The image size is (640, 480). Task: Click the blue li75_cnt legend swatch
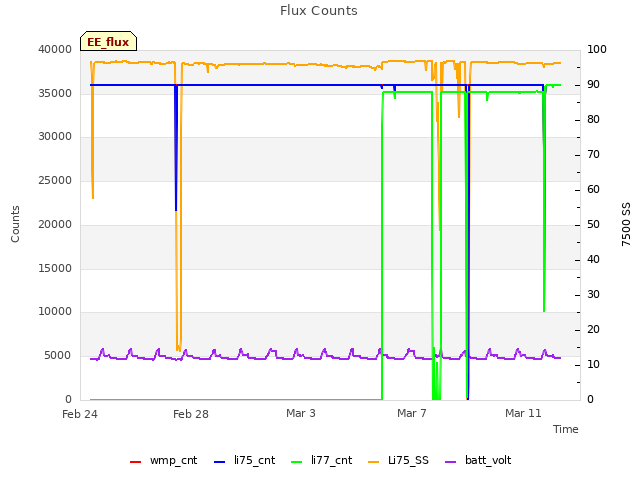(220, 462)
